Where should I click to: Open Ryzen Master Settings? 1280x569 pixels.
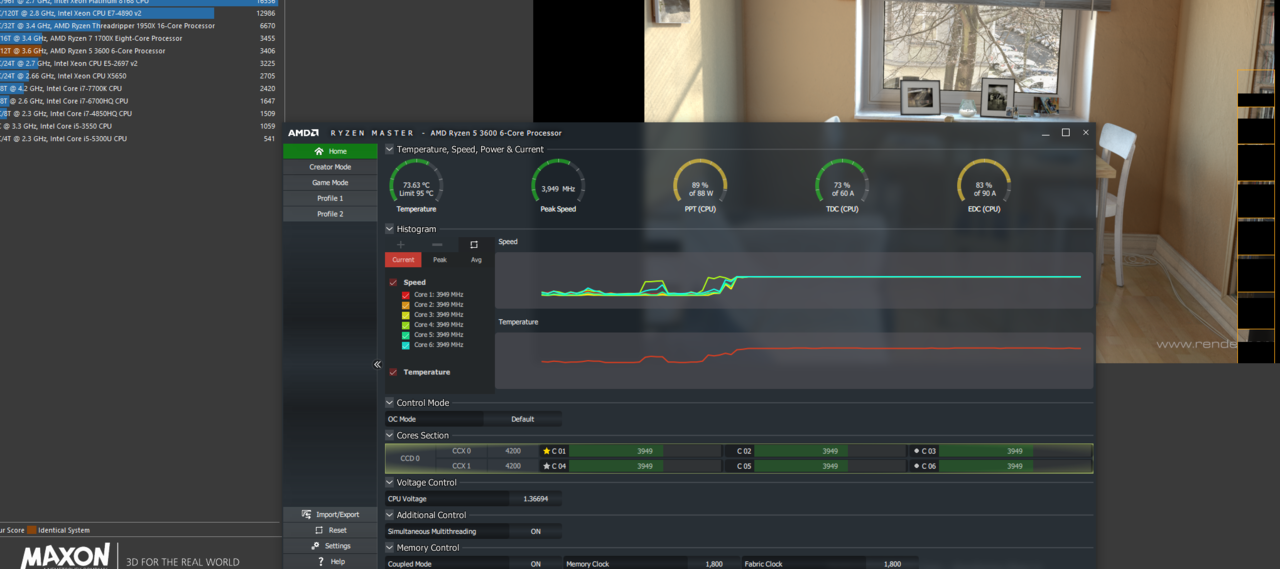pos(330,546)
